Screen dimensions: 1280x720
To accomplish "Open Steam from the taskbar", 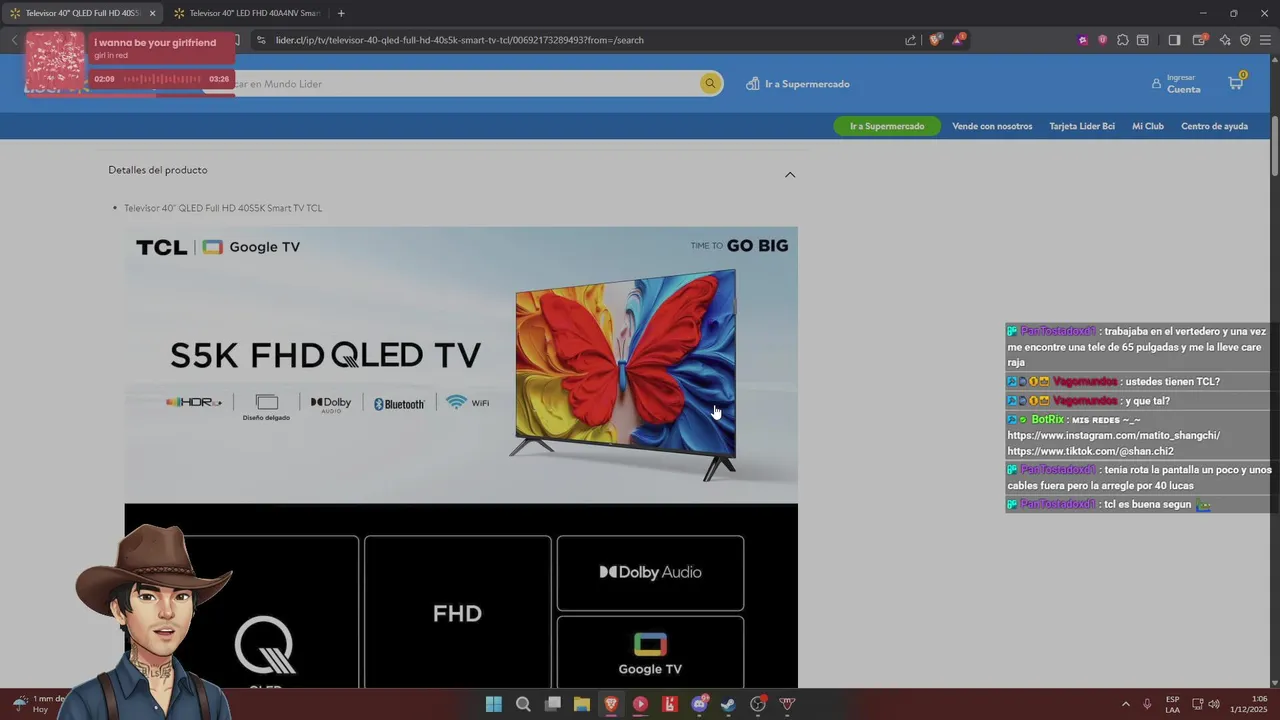I will pos(728,704).
